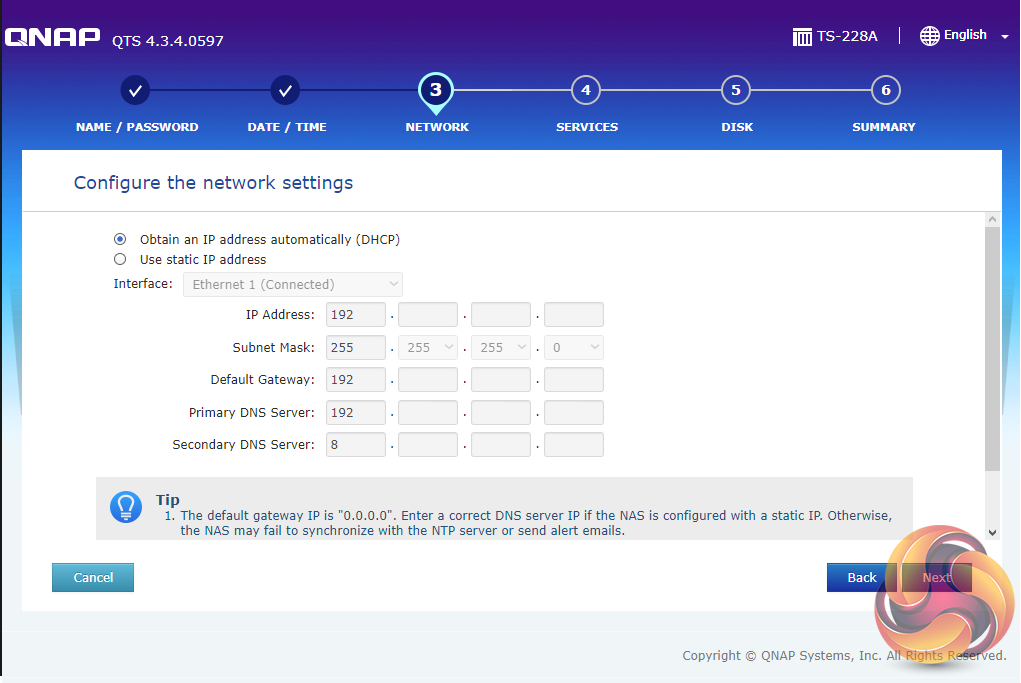Click the scrollbar up arrow
This screenshot has height=683, width=1021.
pos(992,219)
